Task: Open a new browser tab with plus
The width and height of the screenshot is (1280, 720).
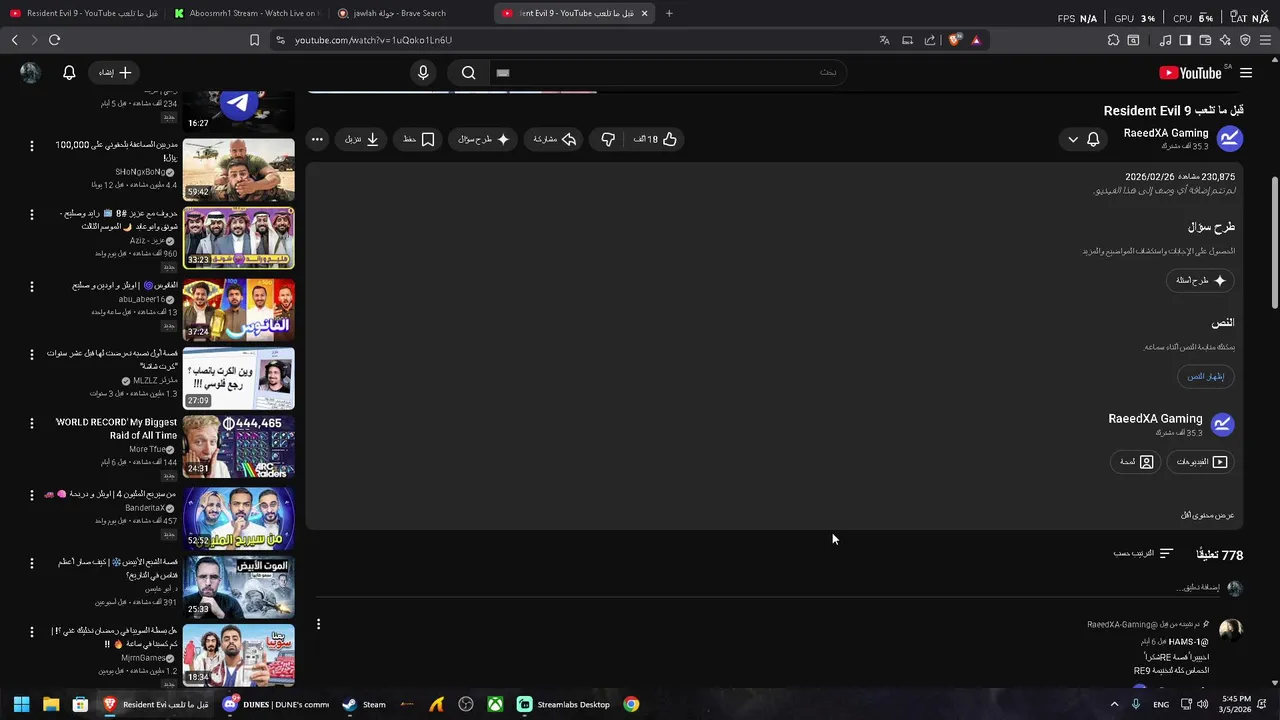Action: (669, 13)
